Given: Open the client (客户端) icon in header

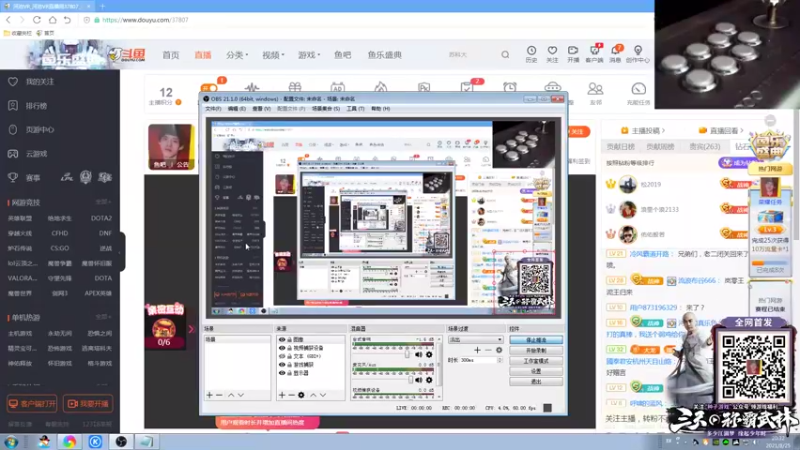Looking at the screenshot, I should pyautogui.click(x=594, y=54).
